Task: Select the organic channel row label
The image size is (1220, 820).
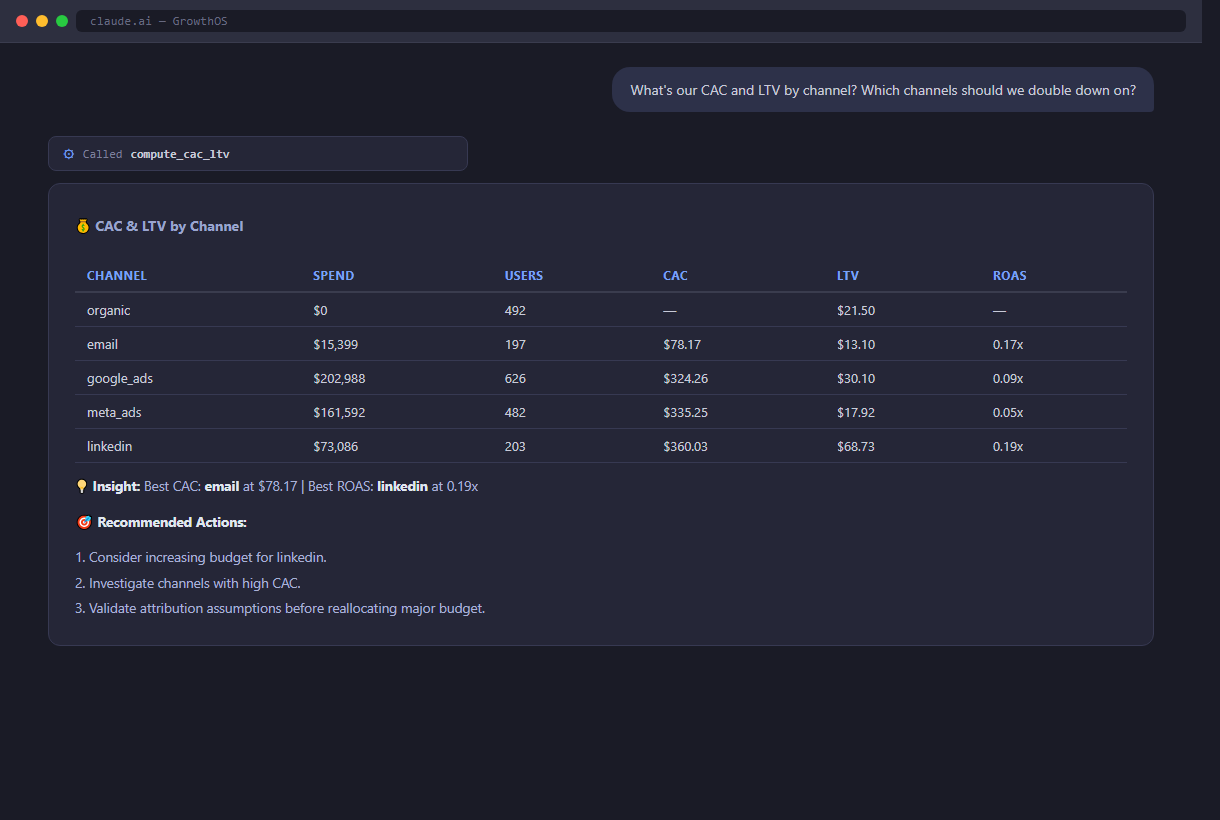Action: click(109, 310)
